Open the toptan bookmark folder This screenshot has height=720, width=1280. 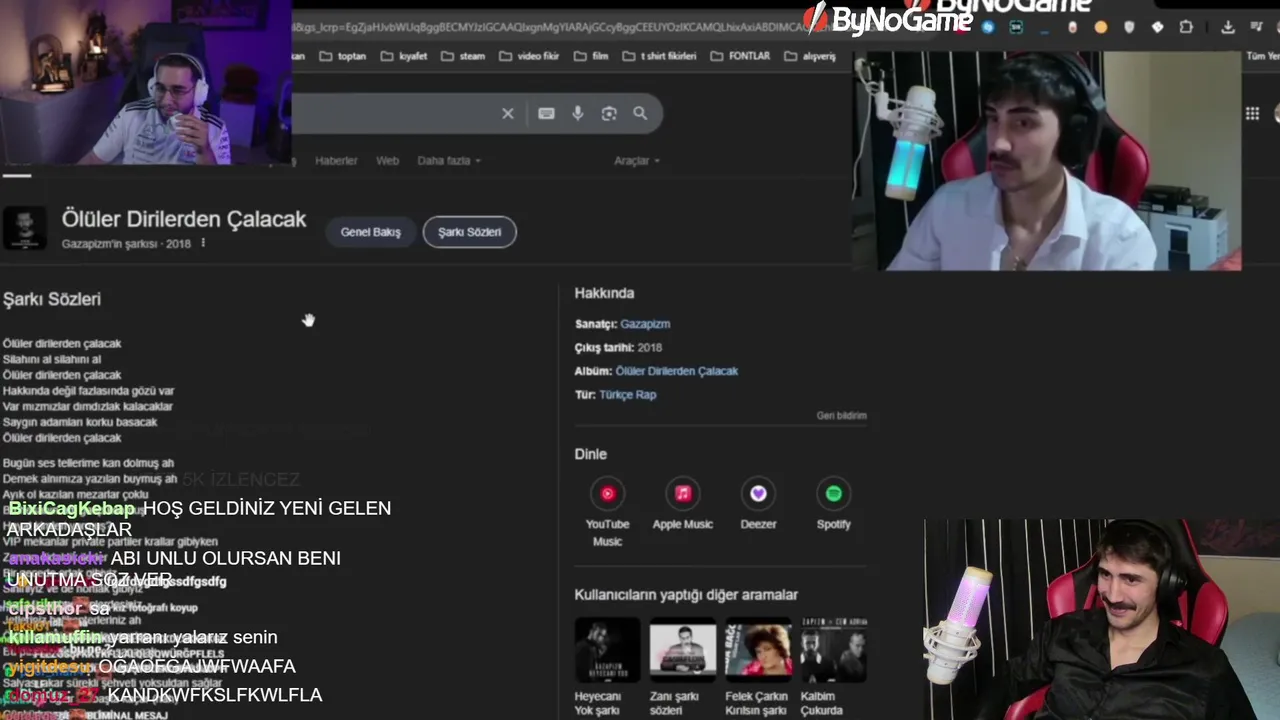point(342,56)
